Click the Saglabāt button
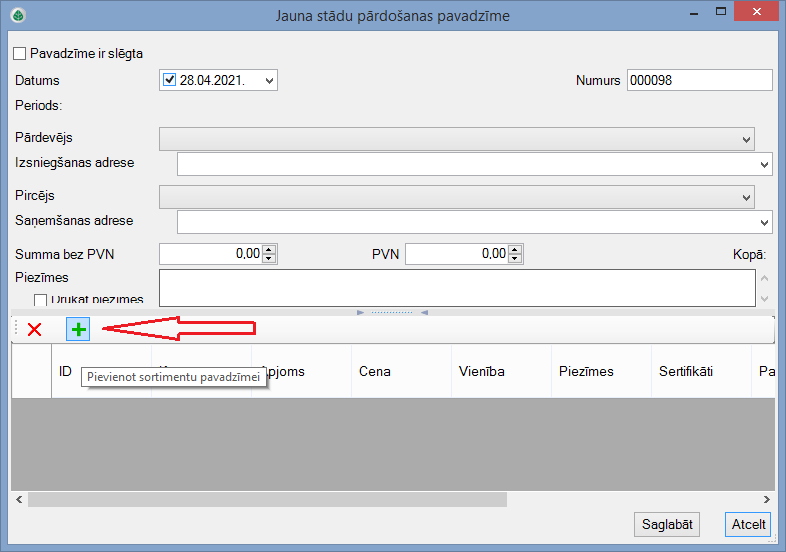Image resolution: width=786 pixels, height=552 pixels. [x=667, y=524]
